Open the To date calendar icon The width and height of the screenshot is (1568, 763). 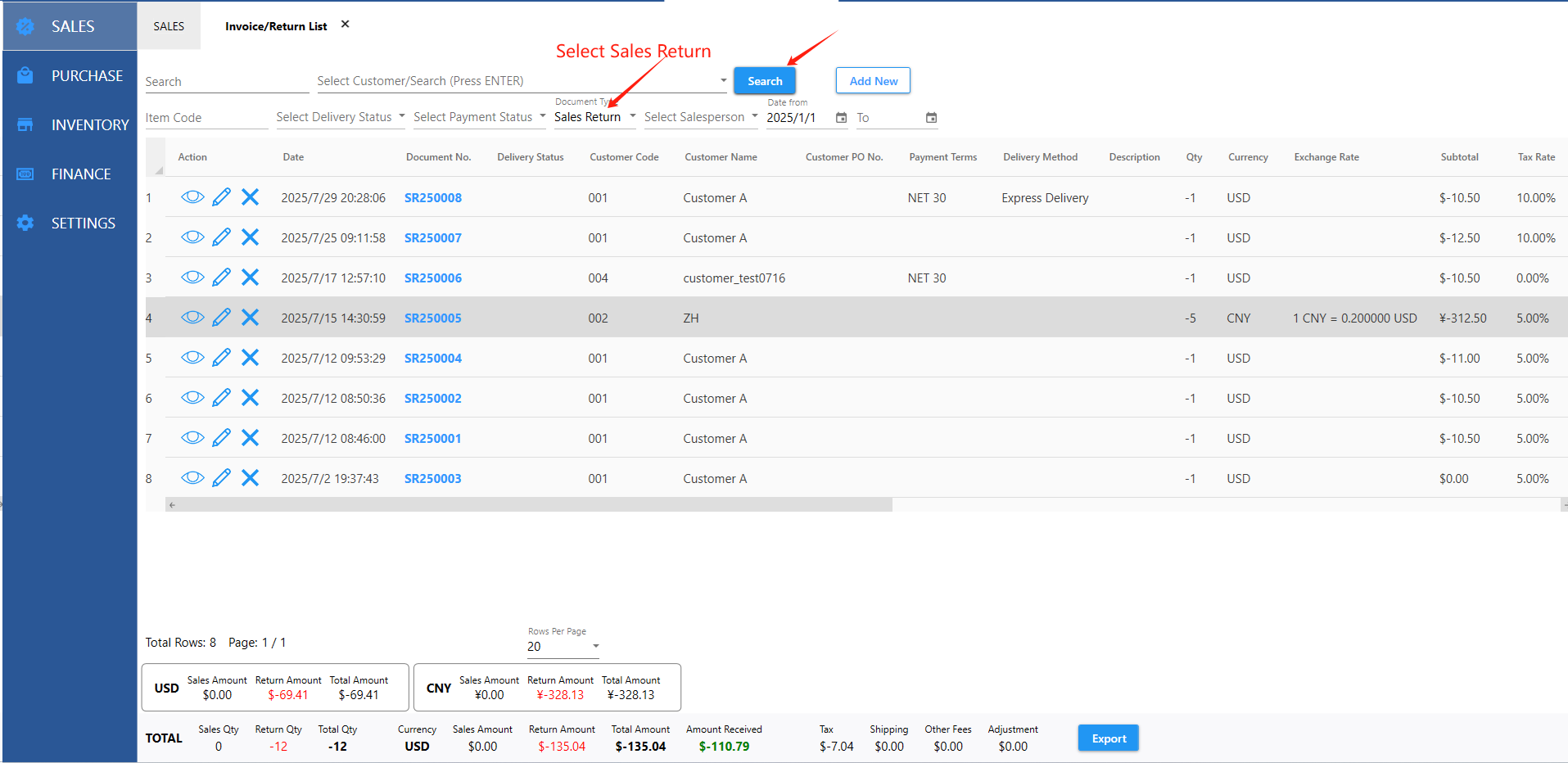[931, 118]
